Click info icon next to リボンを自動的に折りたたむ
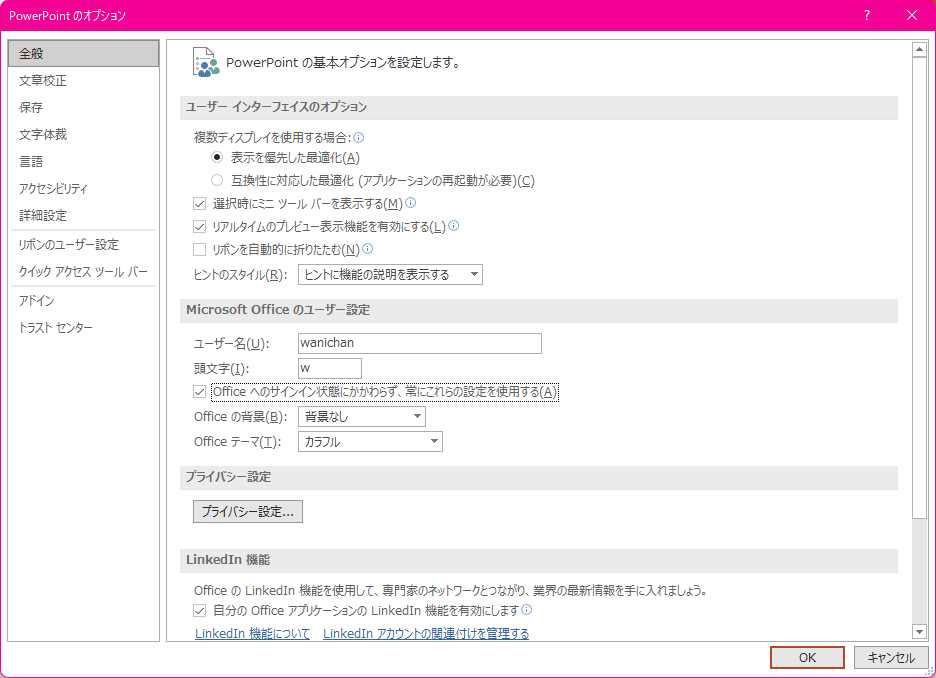936x678 pixels. coord(368,249)
